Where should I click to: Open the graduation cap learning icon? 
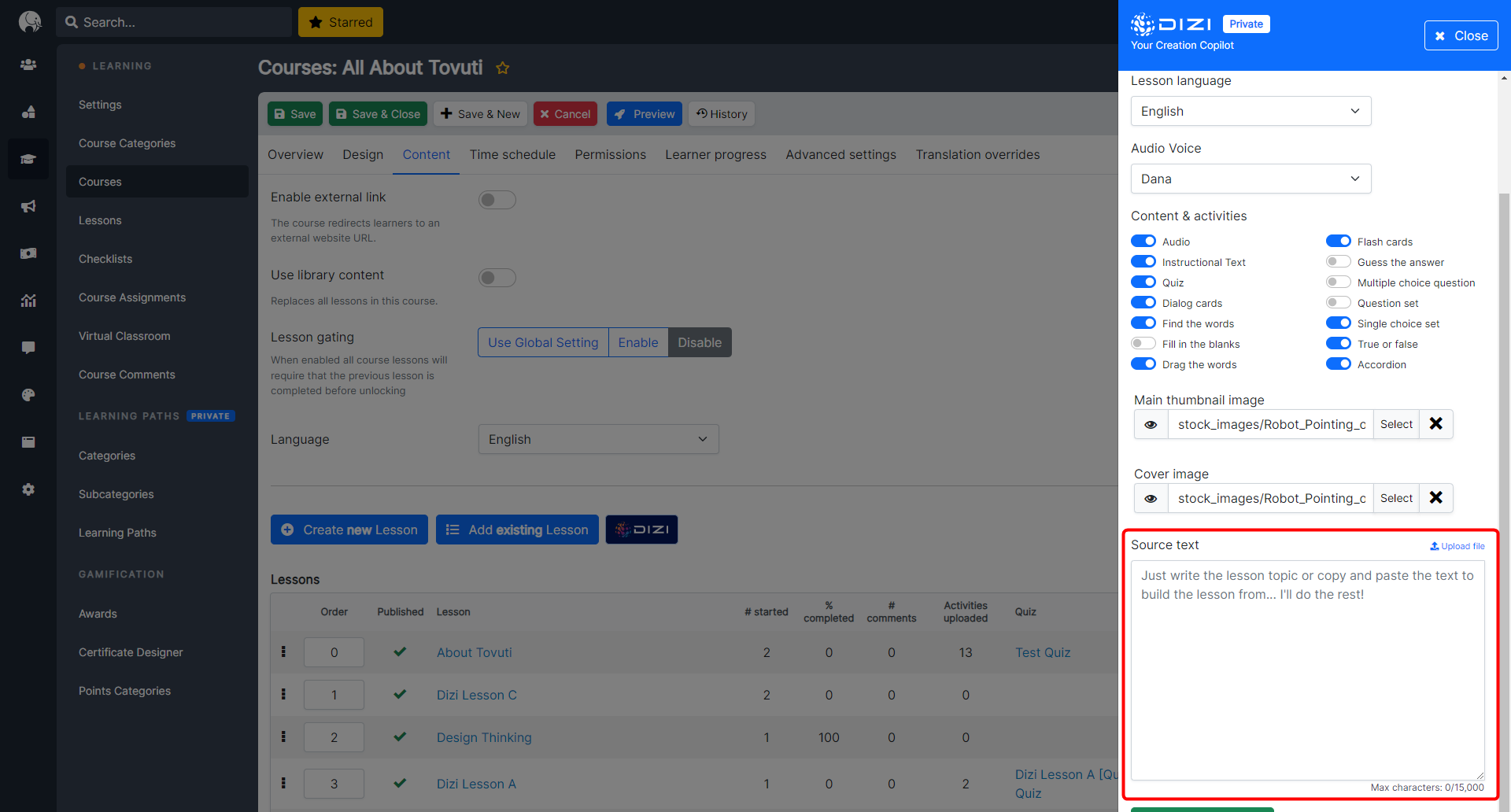click(28, 159)
